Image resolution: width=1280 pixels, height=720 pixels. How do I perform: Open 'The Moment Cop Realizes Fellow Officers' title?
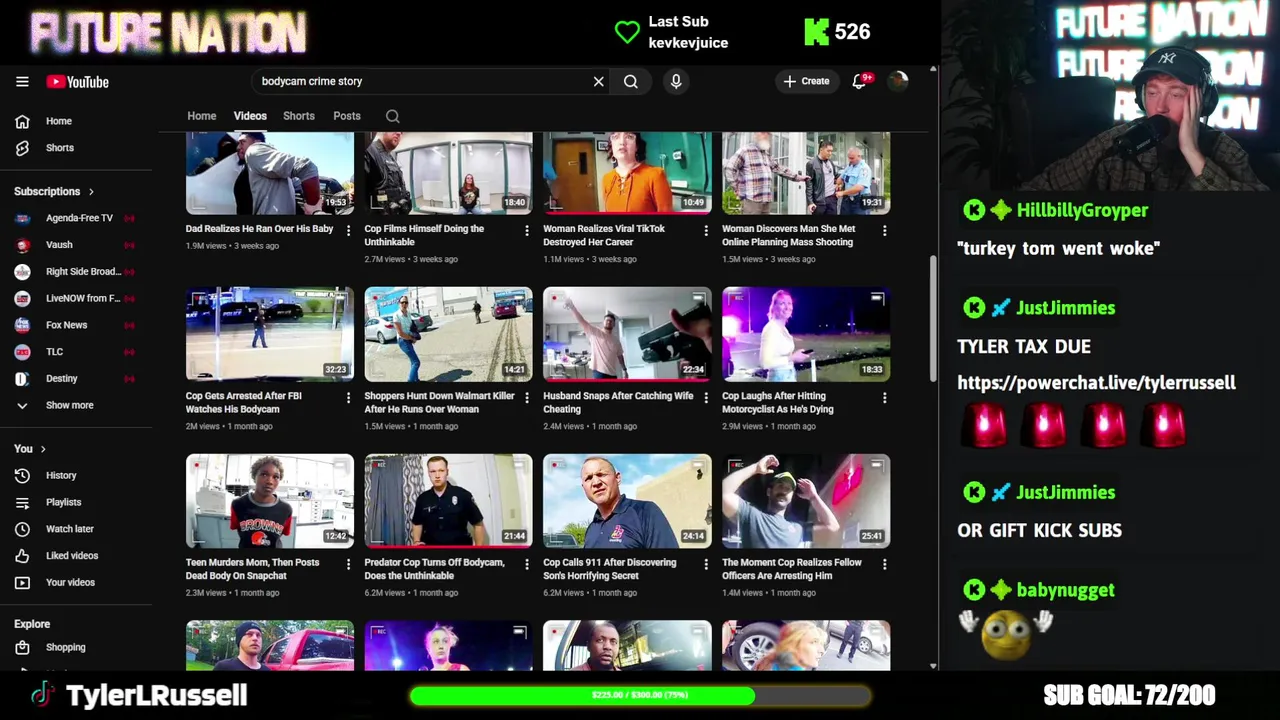coord(791,569)
